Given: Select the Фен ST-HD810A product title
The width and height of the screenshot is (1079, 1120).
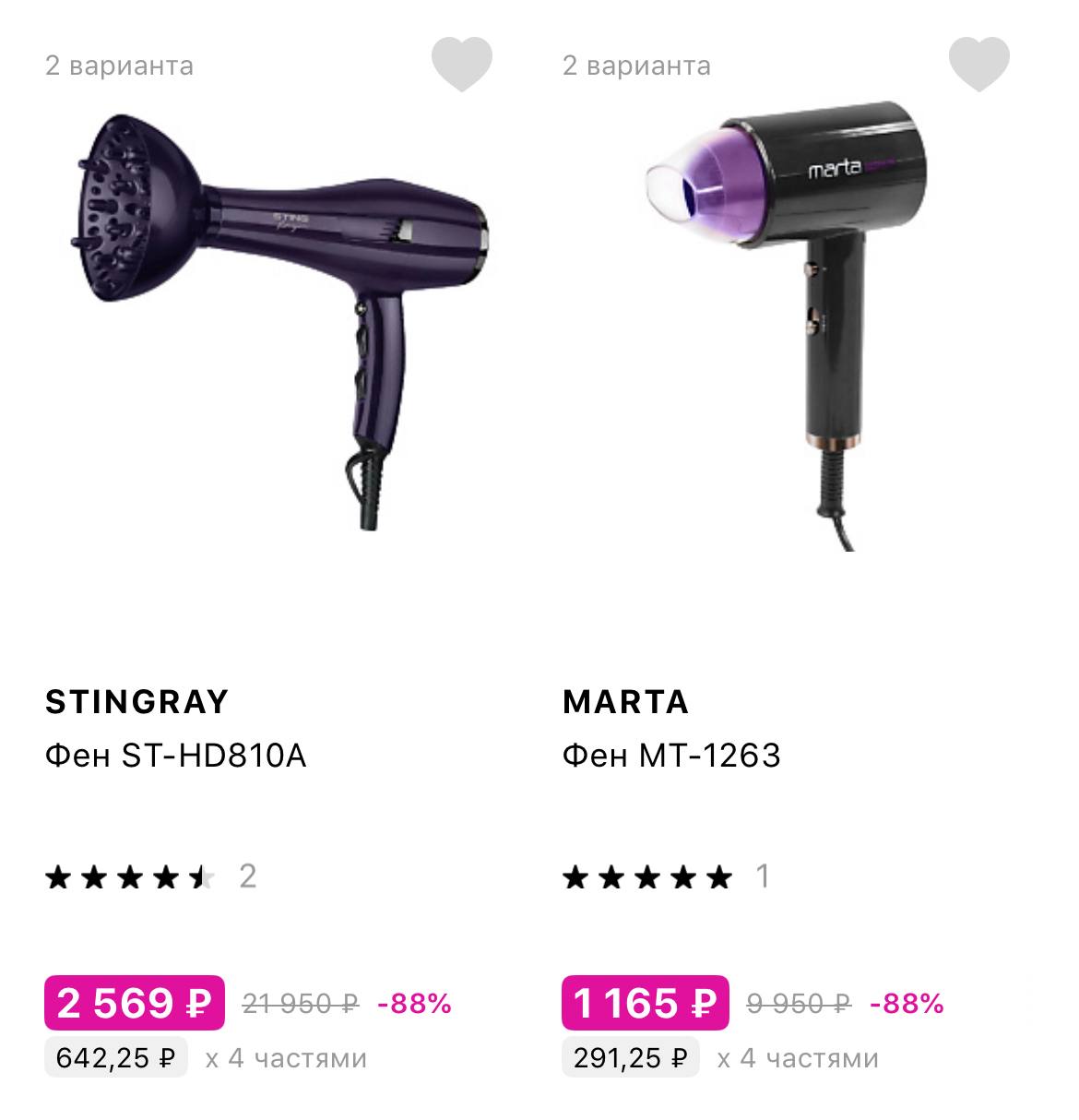Looking at the screenshot, I should [175, 756].
